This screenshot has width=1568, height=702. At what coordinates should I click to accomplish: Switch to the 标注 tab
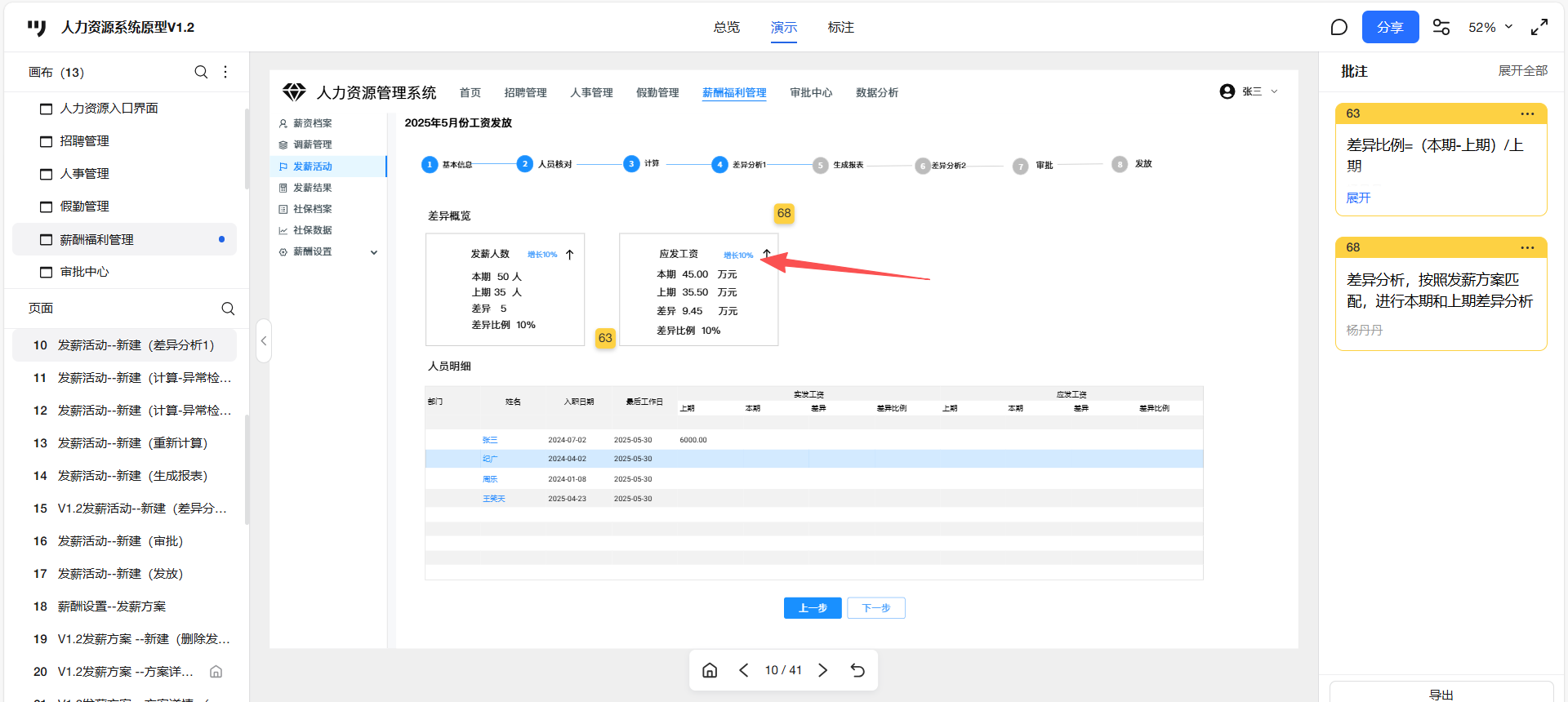[x=840, y=28]
